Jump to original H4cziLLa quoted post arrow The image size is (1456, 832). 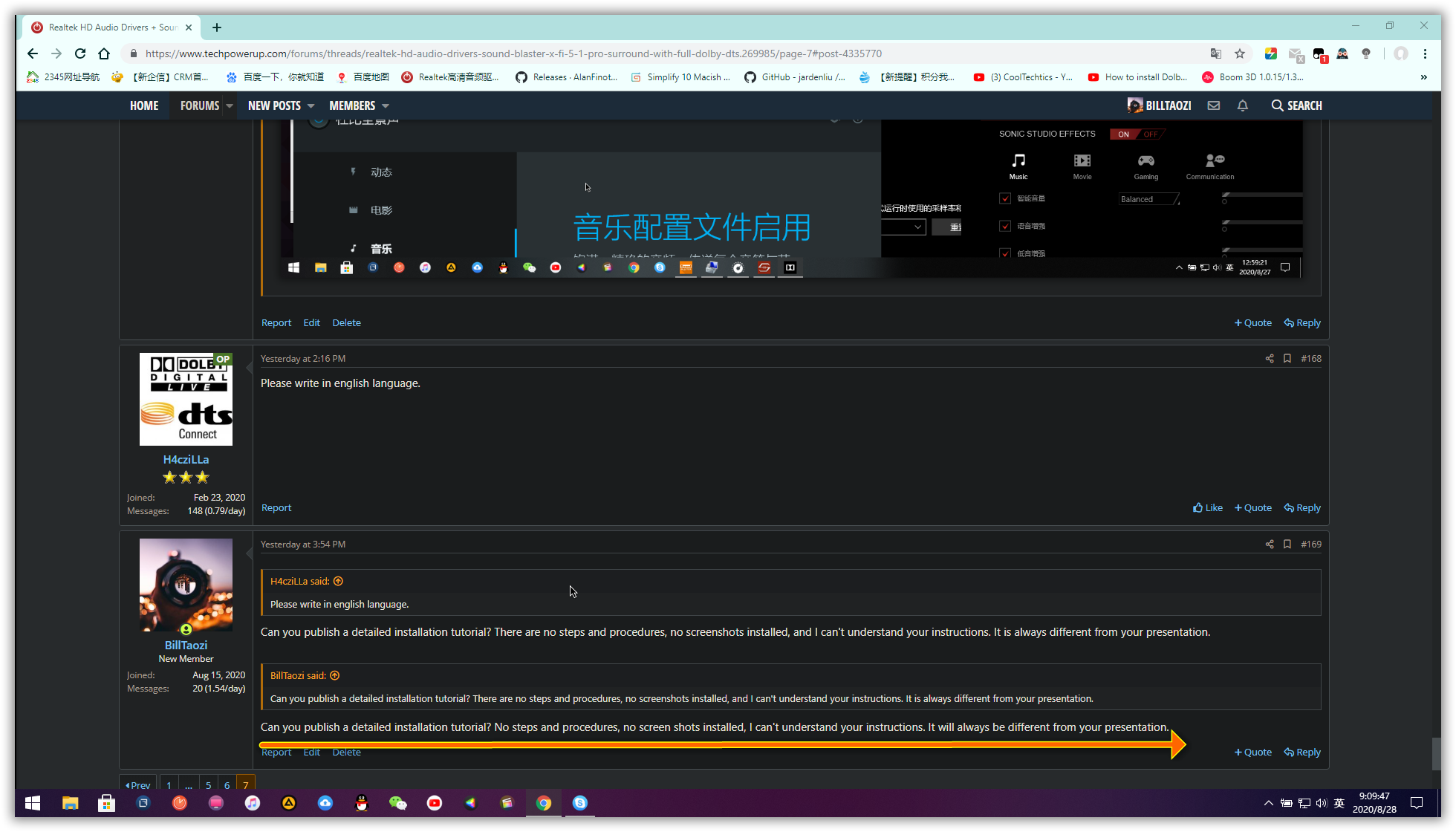pos(338,581)
